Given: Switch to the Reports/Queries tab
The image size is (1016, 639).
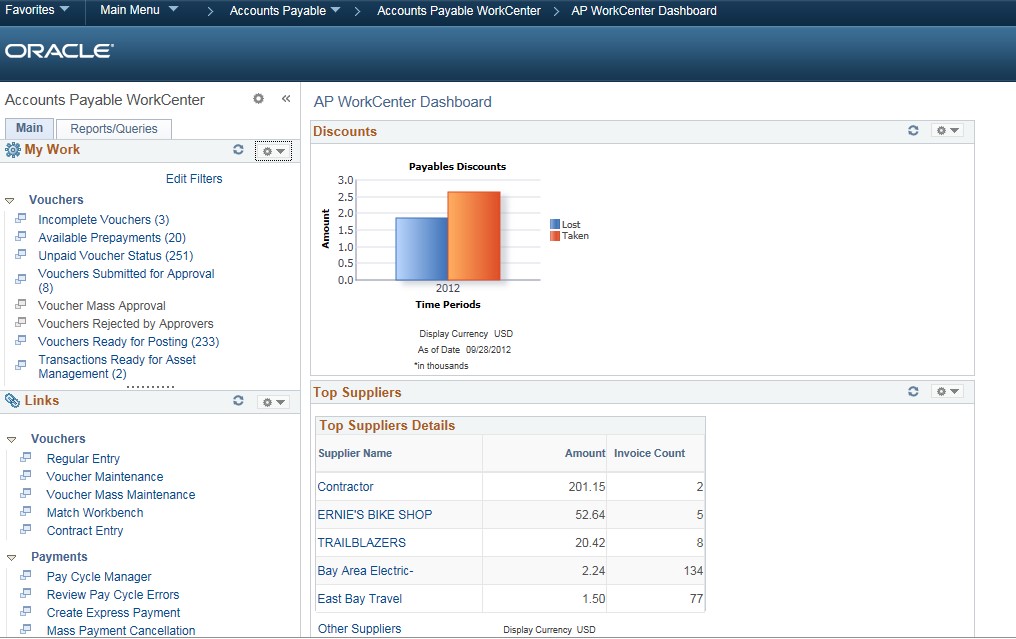Looking at the screenshot, I should [114, 128].
